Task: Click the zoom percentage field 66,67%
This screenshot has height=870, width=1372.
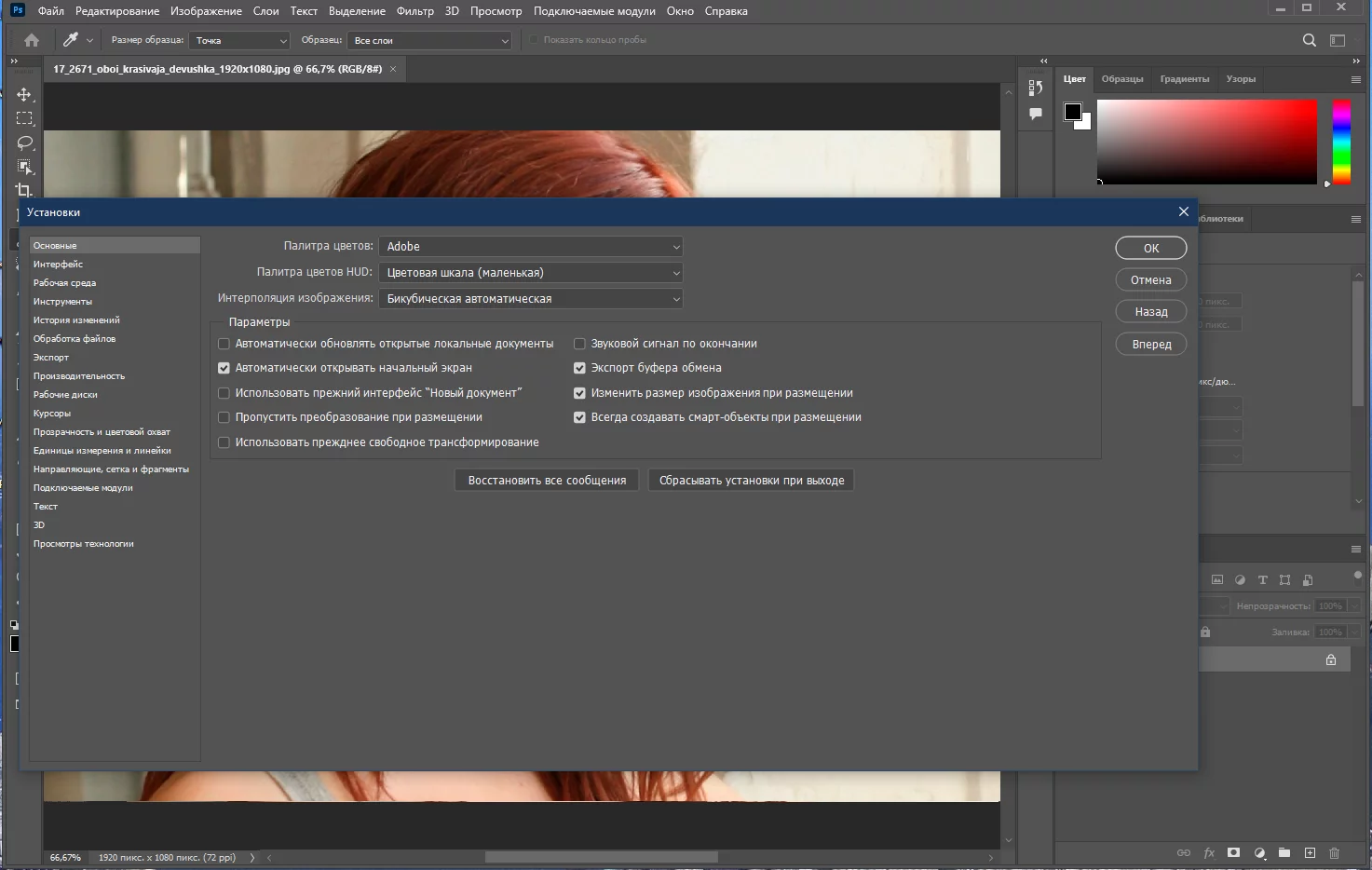Action: tap(65, 857)
